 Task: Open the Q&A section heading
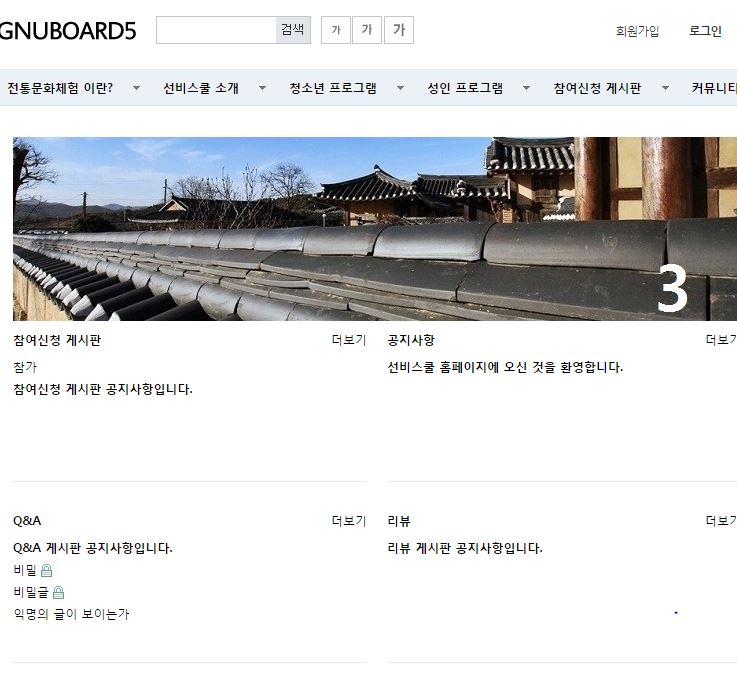pos(27,521)
